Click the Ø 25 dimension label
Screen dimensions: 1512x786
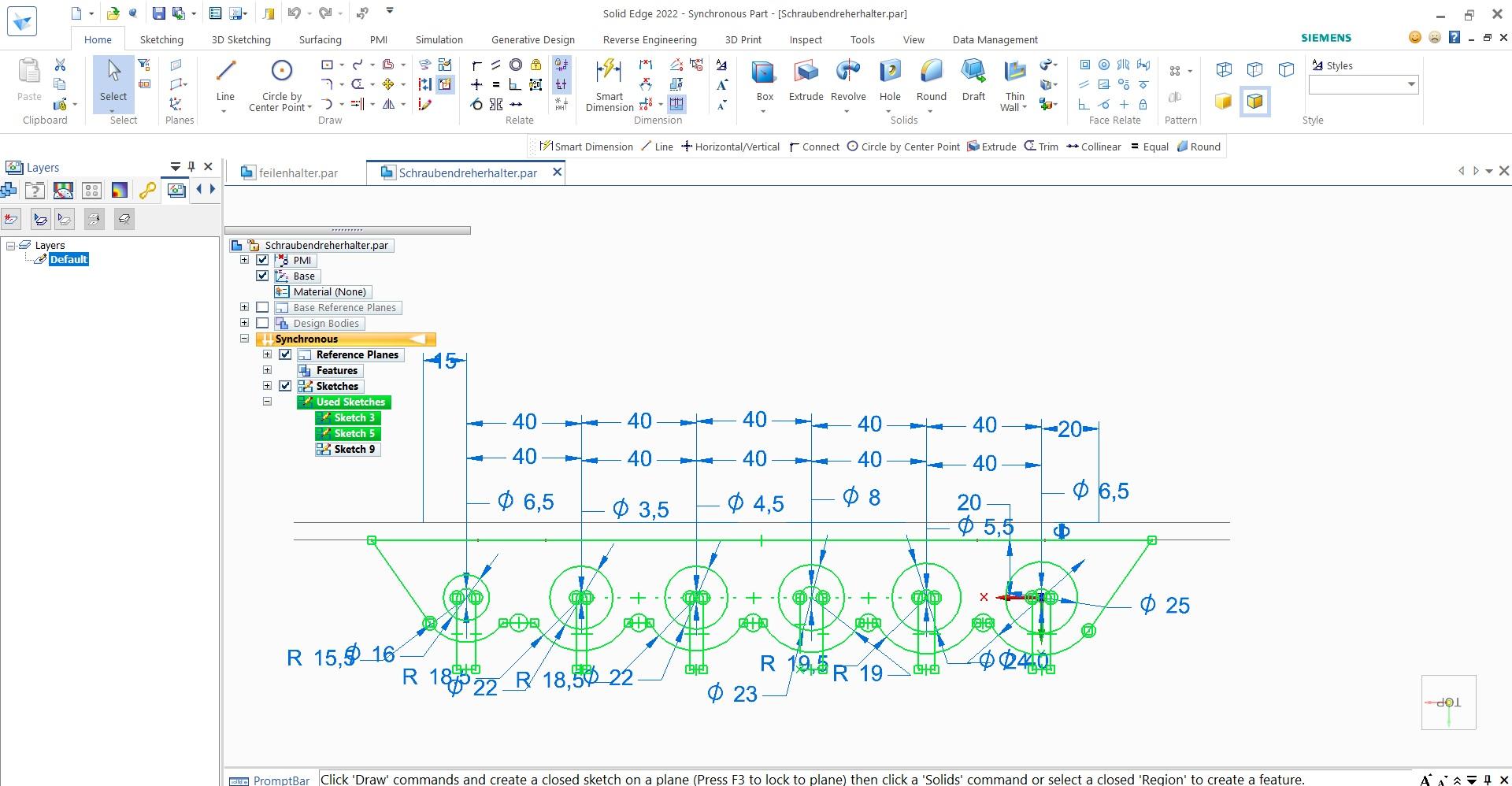[x=1165, y=605]
